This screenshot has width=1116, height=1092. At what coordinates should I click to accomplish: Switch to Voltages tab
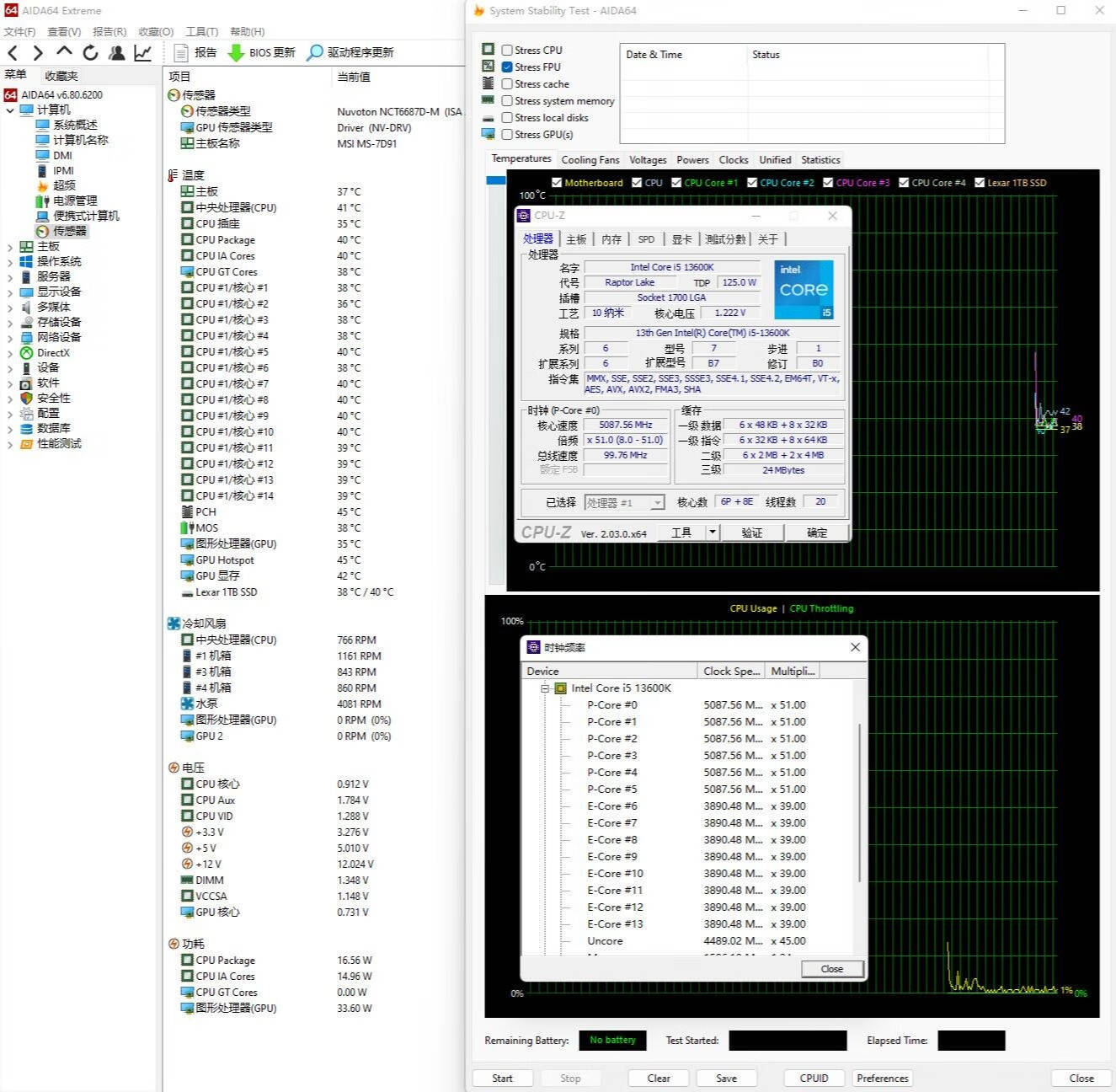(648, 160)
